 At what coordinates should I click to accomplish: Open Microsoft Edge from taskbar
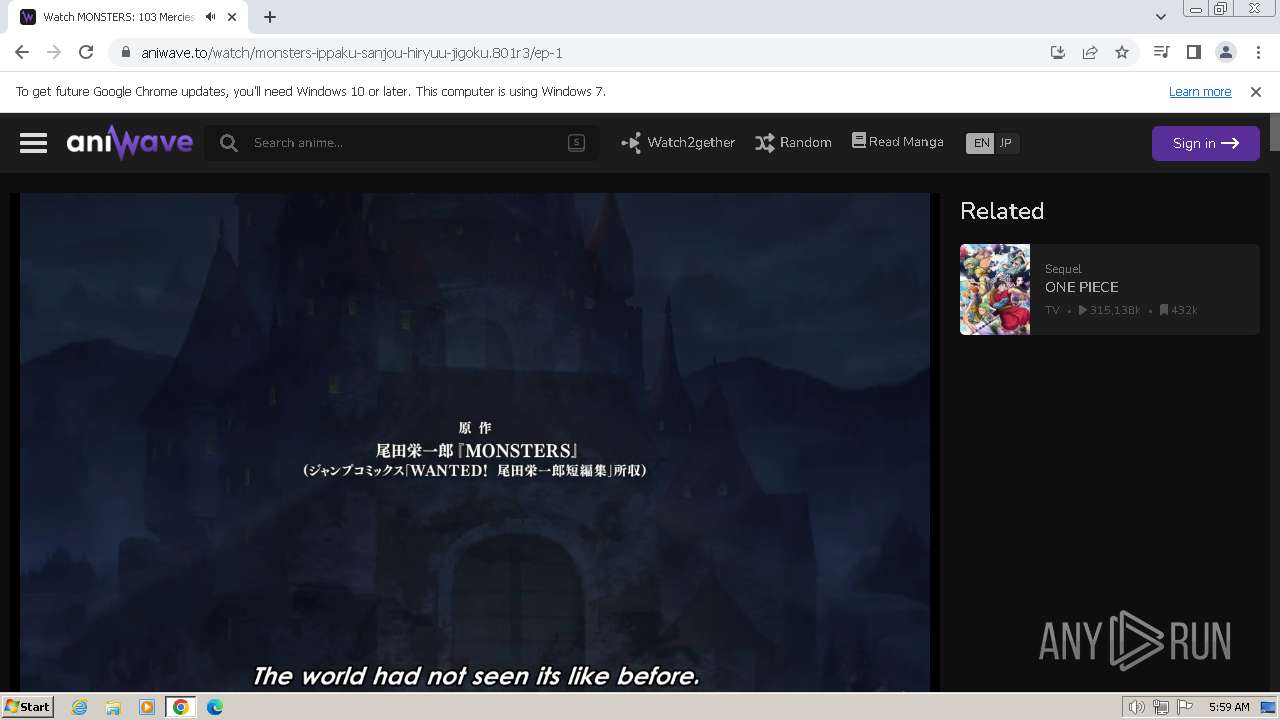(x=215, y=707)
